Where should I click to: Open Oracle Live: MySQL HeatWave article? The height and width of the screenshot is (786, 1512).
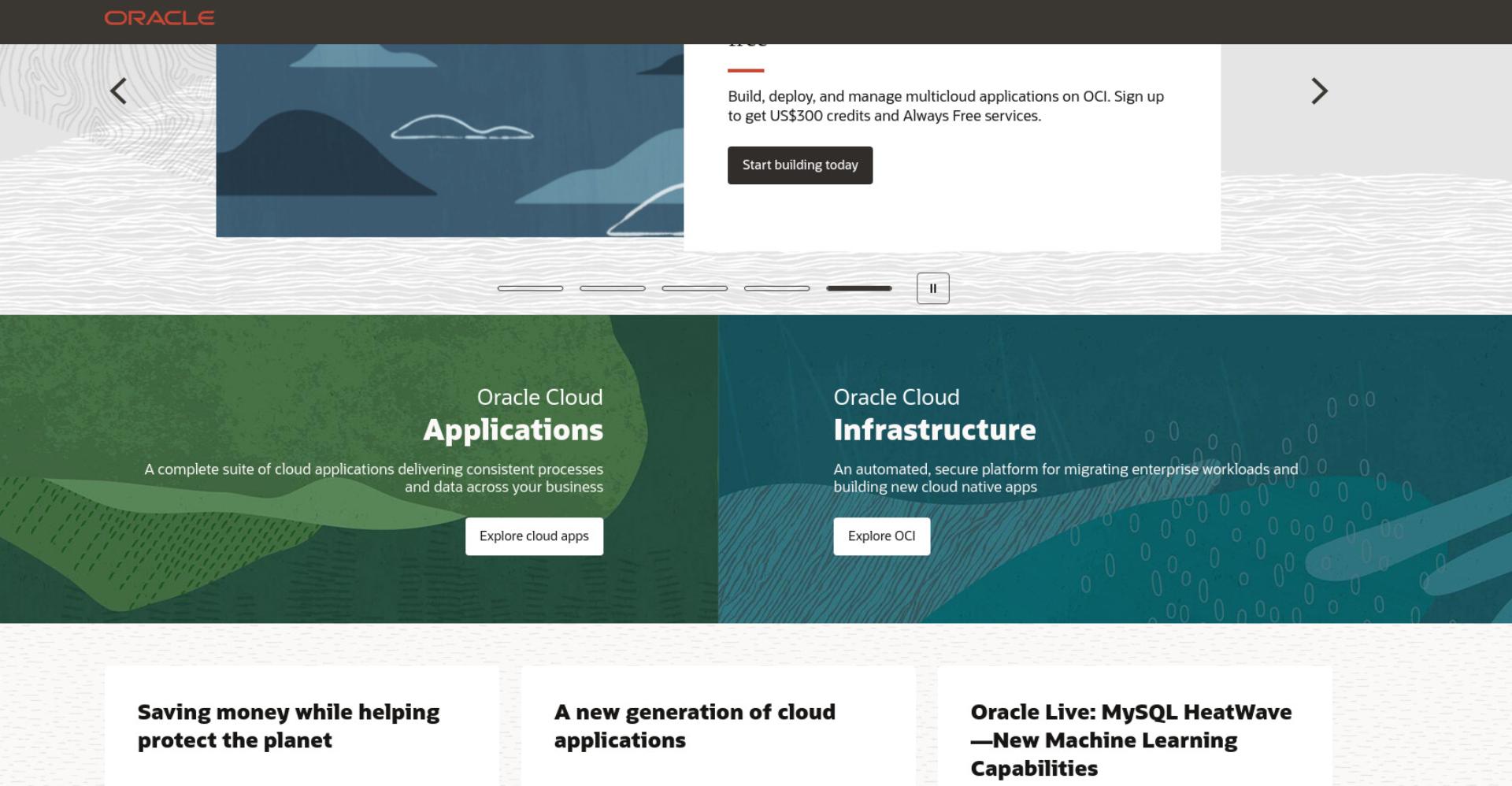pyautogui.click(x=1131, y=740)
